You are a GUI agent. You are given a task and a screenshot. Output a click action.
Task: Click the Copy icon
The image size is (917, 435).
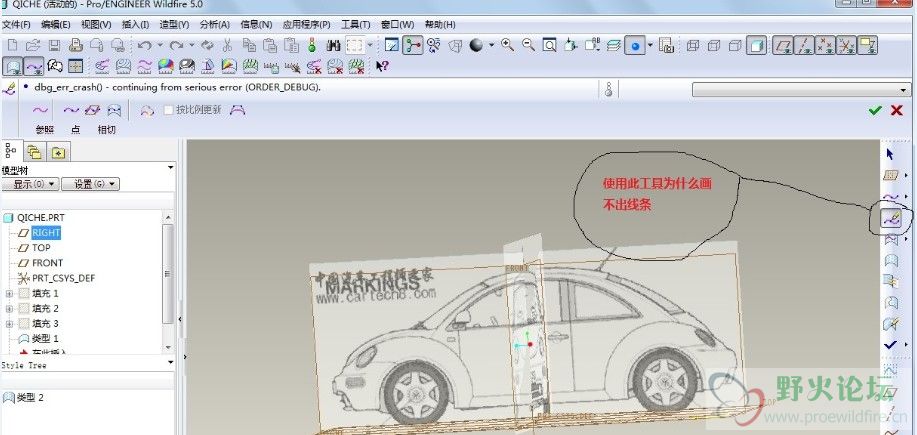[x=249, y=45]
